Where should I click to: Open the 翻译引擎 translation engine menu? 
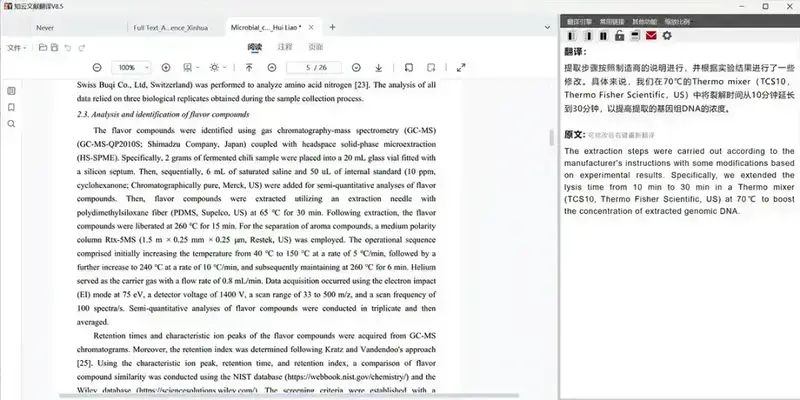(x=579, y=21)
